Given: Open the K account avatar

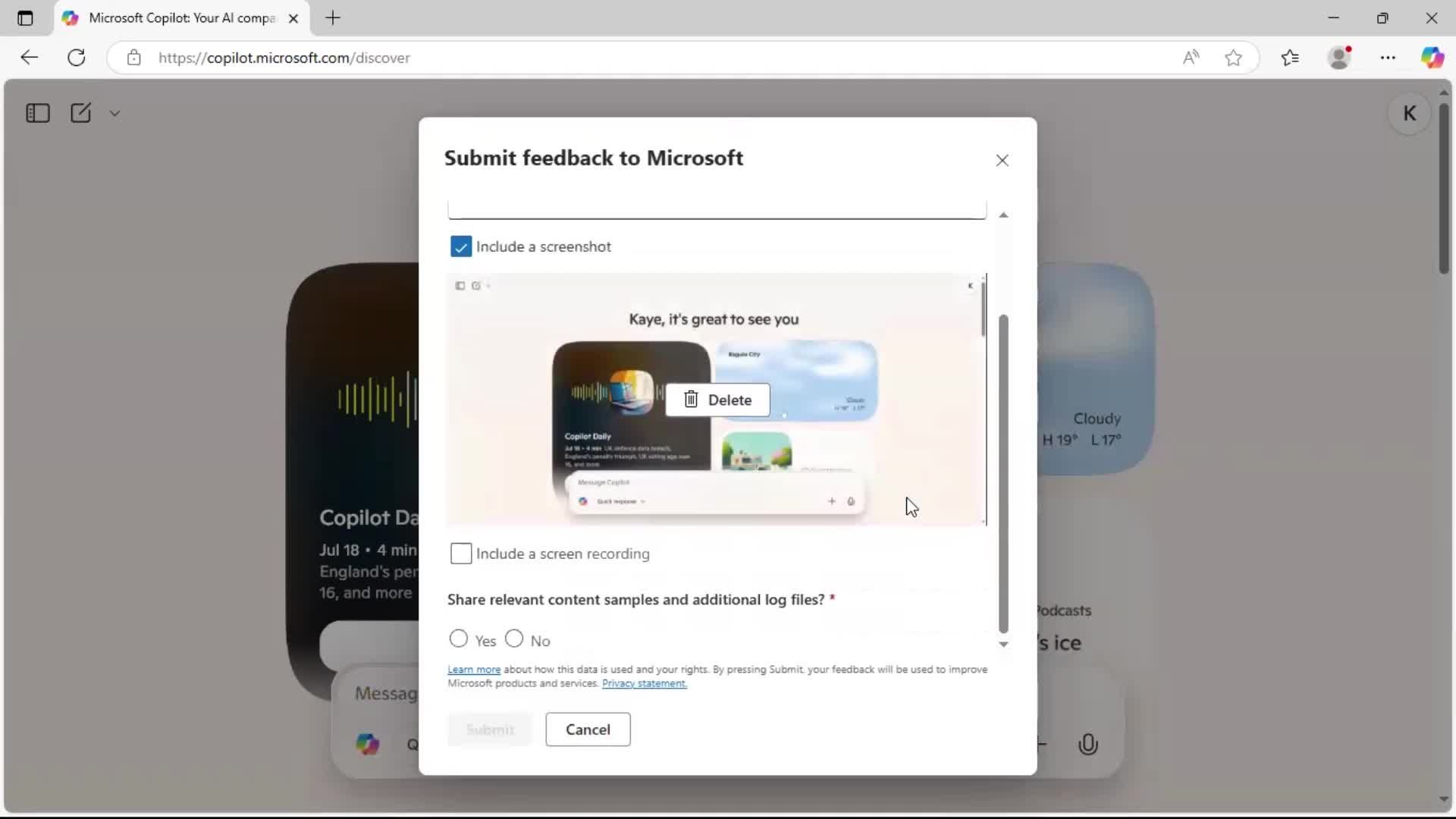Looking at the screenshot, I should 1409,113.
